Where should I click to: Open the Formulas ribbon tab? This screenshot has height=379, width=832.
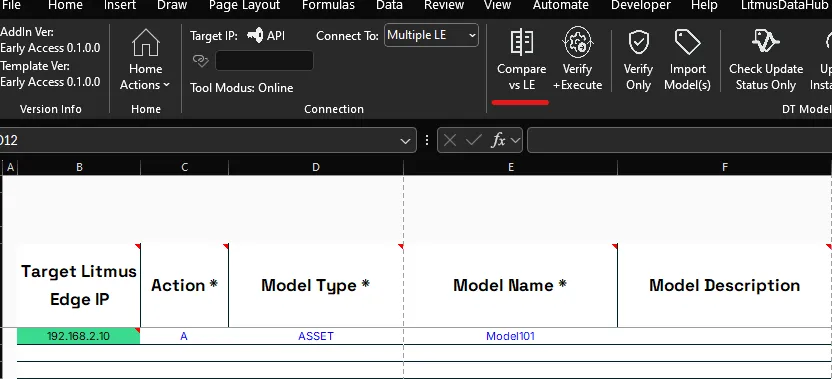point(328,5)
